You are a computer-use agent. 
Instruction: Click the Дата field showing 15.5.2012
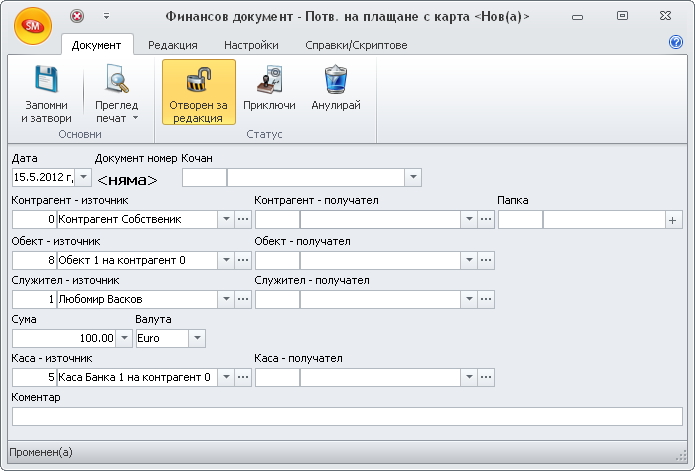coord(43,177)
